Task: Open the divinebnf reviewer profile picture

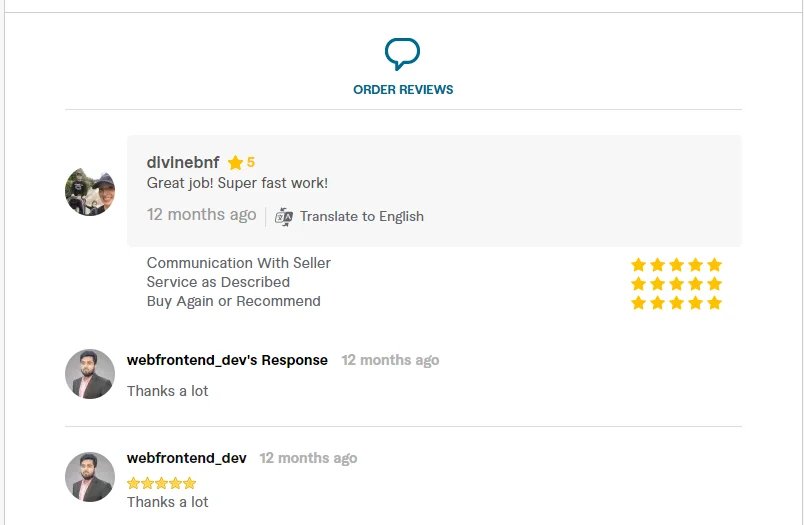Action: 90,191
